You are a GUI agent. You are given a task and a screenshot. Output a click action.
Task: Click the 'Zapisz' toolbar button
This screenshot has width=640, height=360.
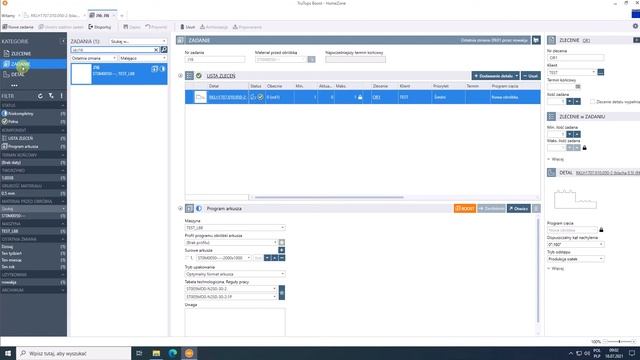coord(132,27)
